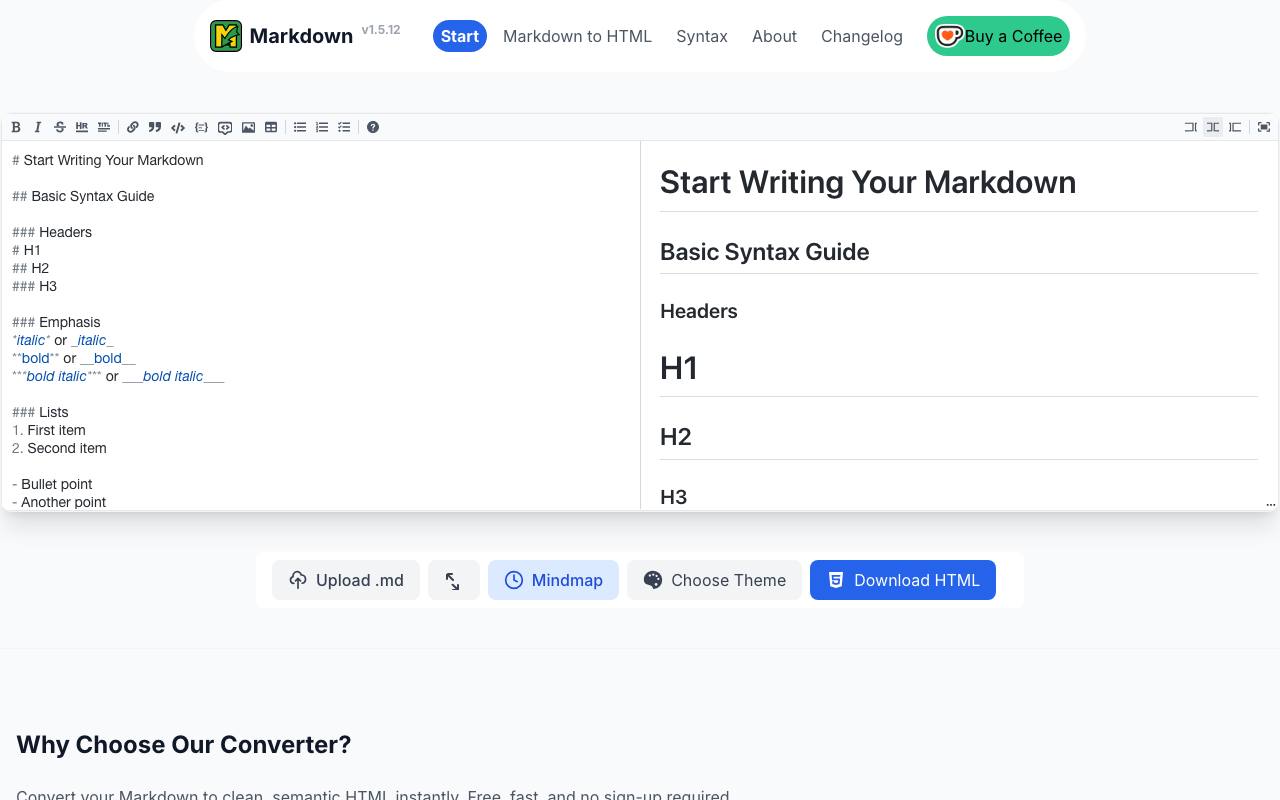Switch to preview-only view mode
This screenshot has width=1280, height=800.
[x=1235, y=127]
